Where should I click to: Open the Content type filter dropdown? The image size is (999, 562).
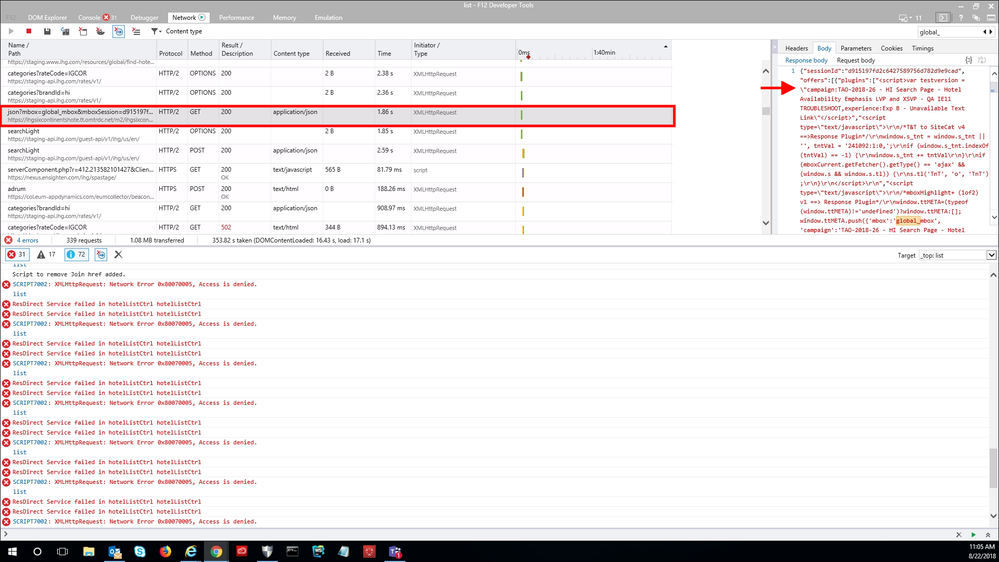point(177,31)
